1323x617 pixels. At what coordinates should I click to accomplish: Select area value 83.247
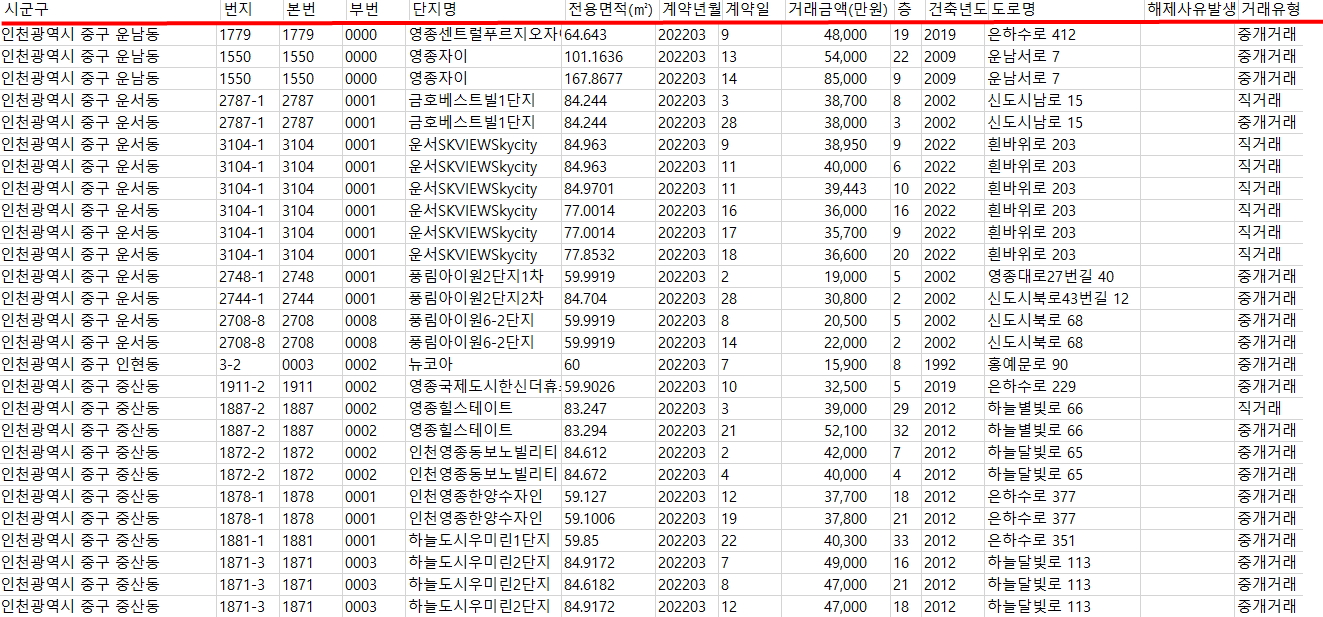(x=586, y=409)
